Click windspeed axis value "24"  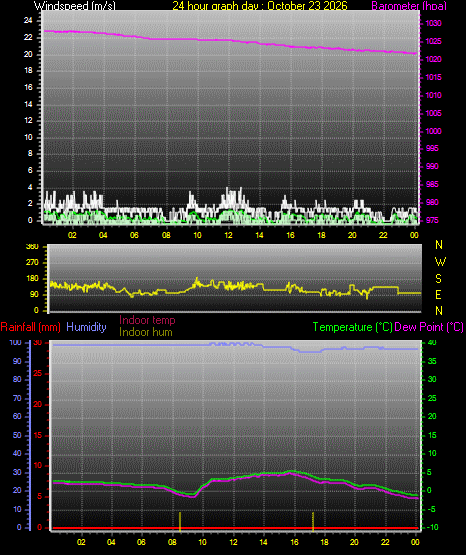[28, 21]
